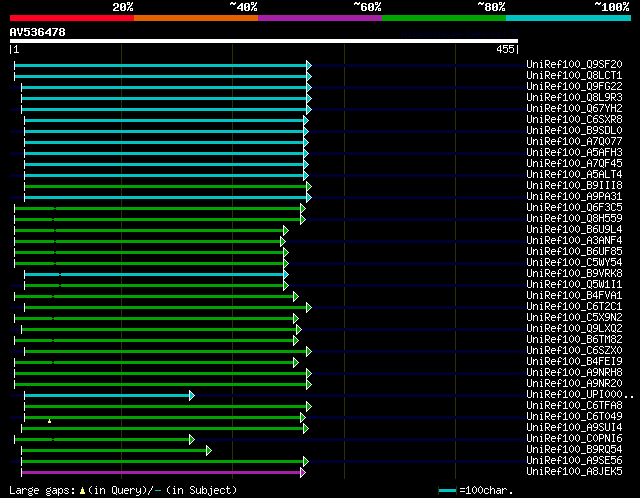Click the red 20% identity legend segment

coord(72,18)
